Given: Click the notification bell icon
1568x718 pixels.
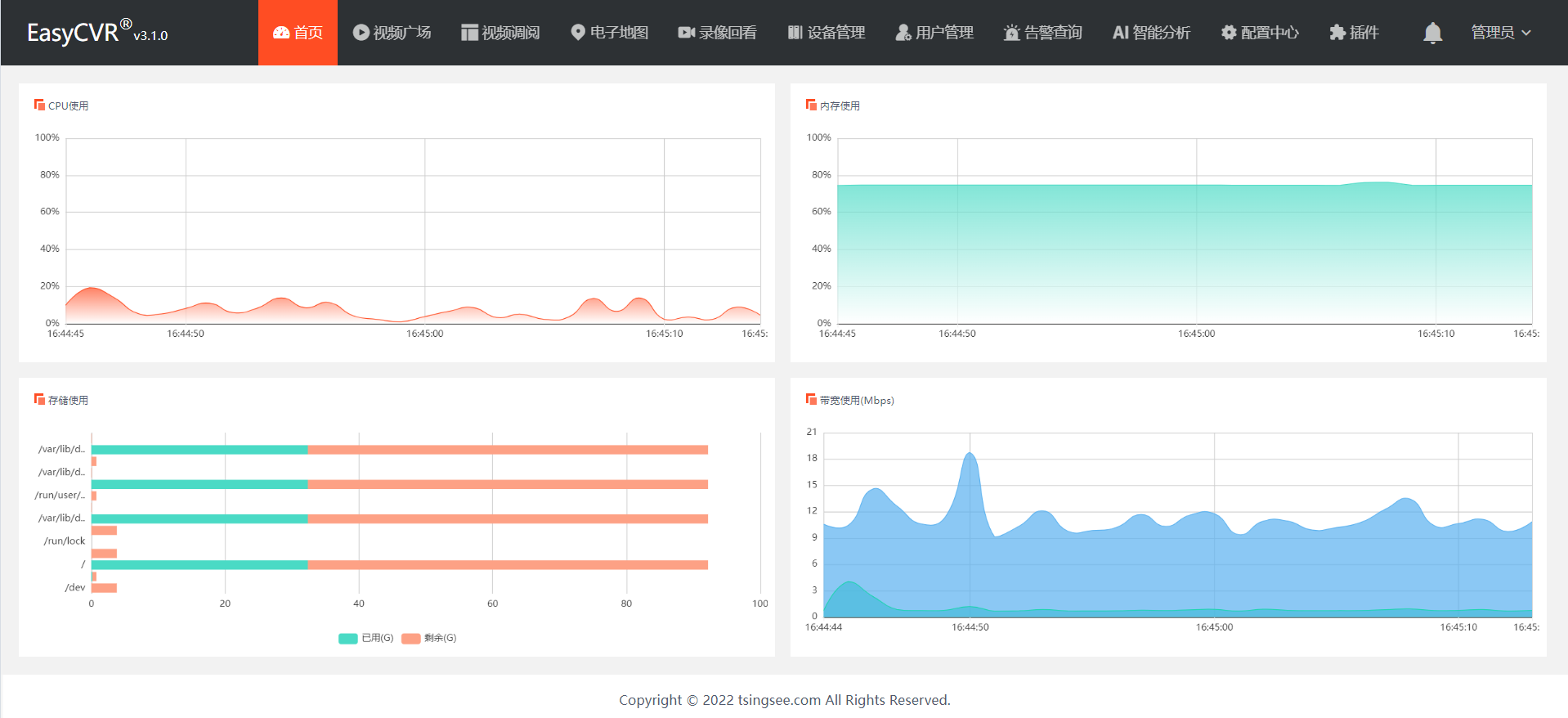Looking at the screenshot, I should [x=1432, y=33].
